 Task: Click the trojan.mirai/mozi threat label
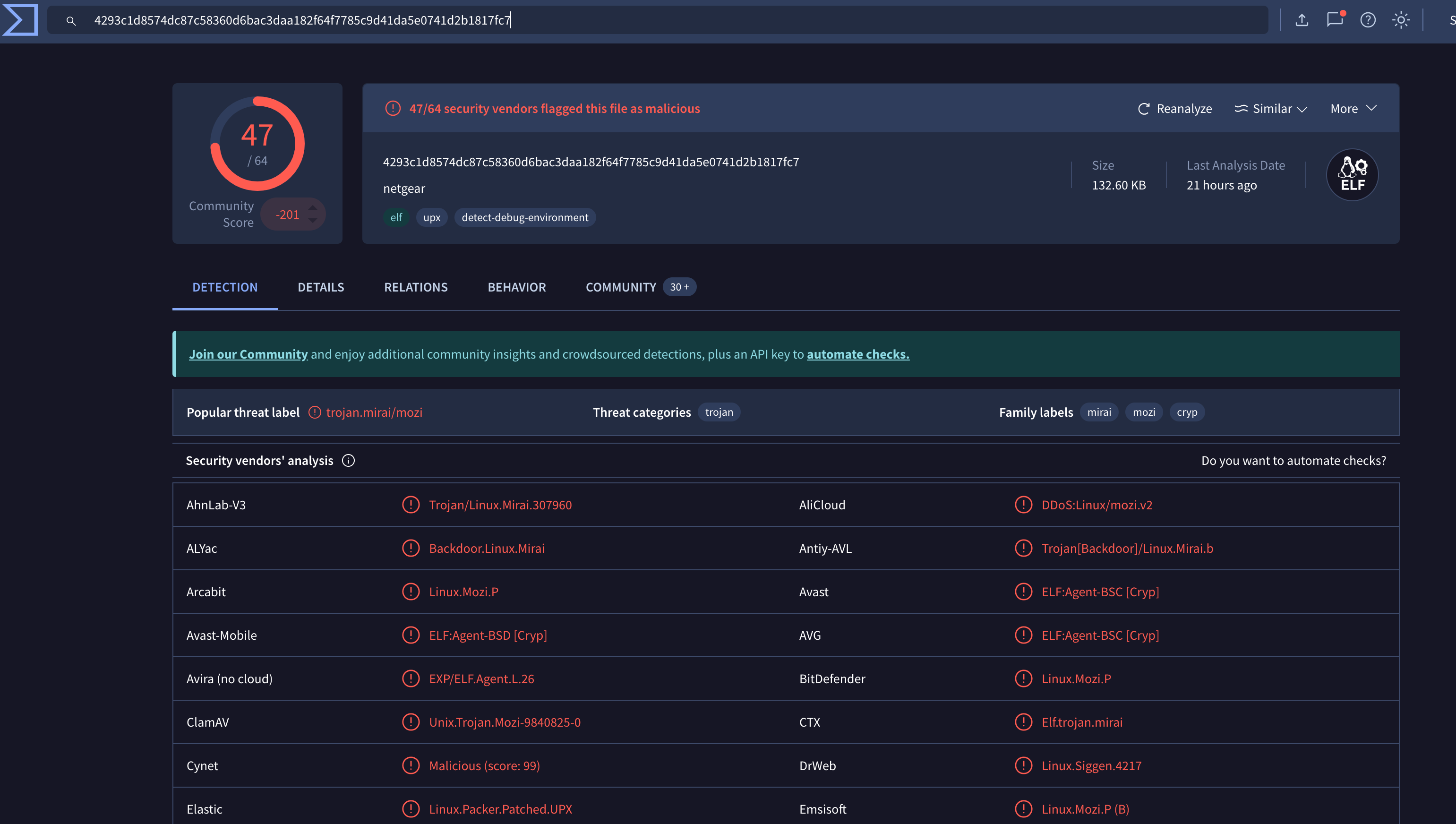pyautogui.click(x=374, y=412)
